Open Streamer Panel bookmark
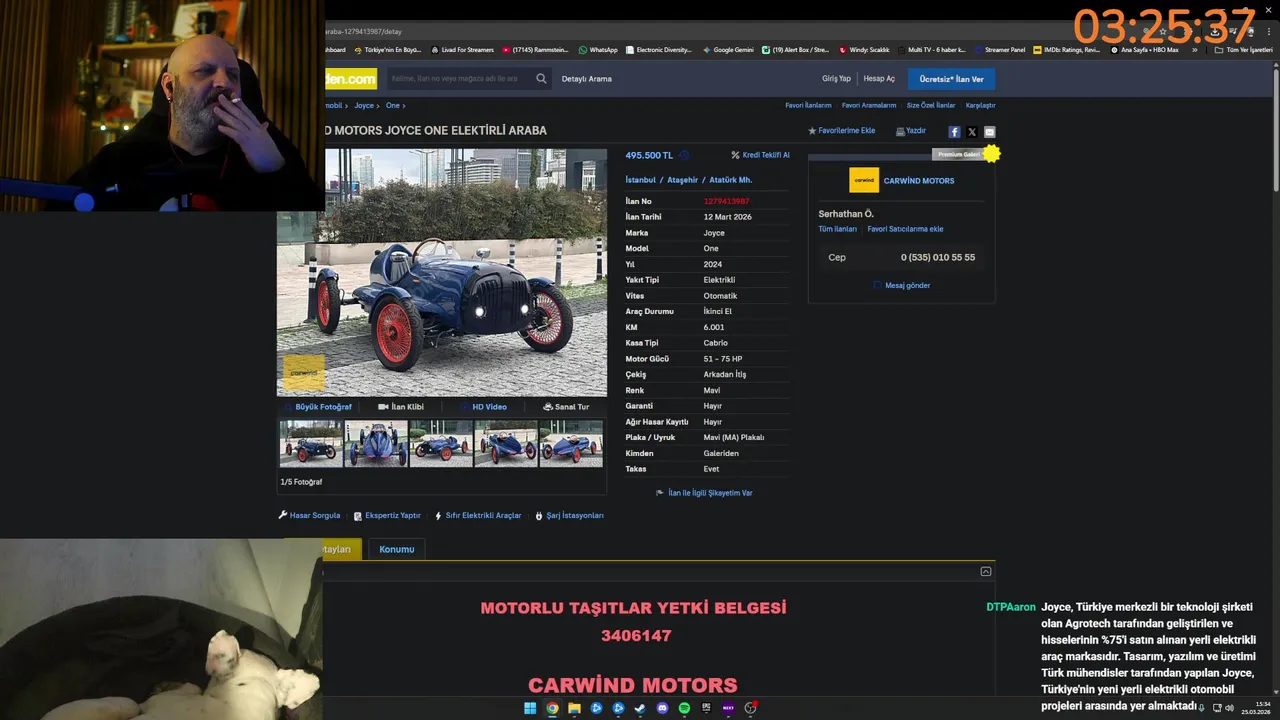The width and height of the screenshot is (1280, 720). pyautogui.click(x=999, y=50)
